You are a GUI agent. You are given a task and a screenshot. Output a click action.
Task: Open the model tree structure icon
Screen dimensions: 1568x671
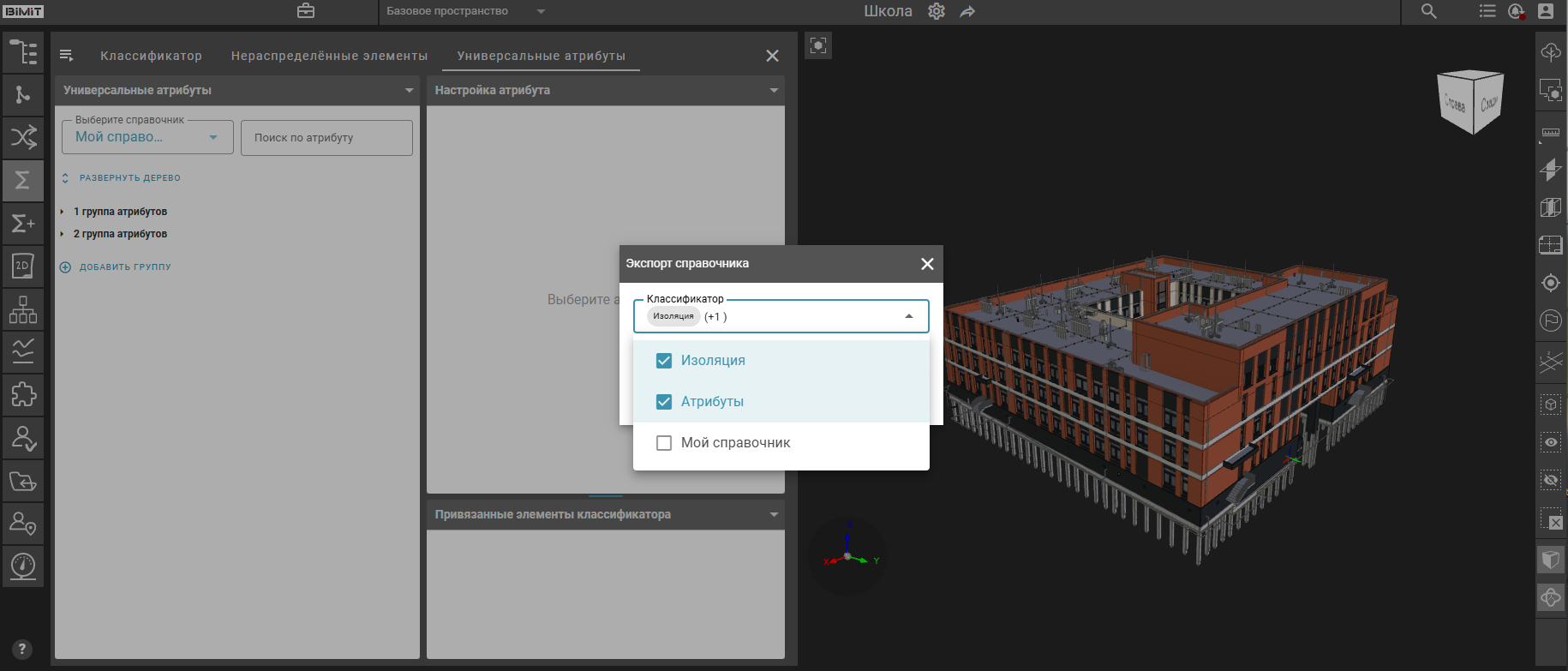[23, 52]
